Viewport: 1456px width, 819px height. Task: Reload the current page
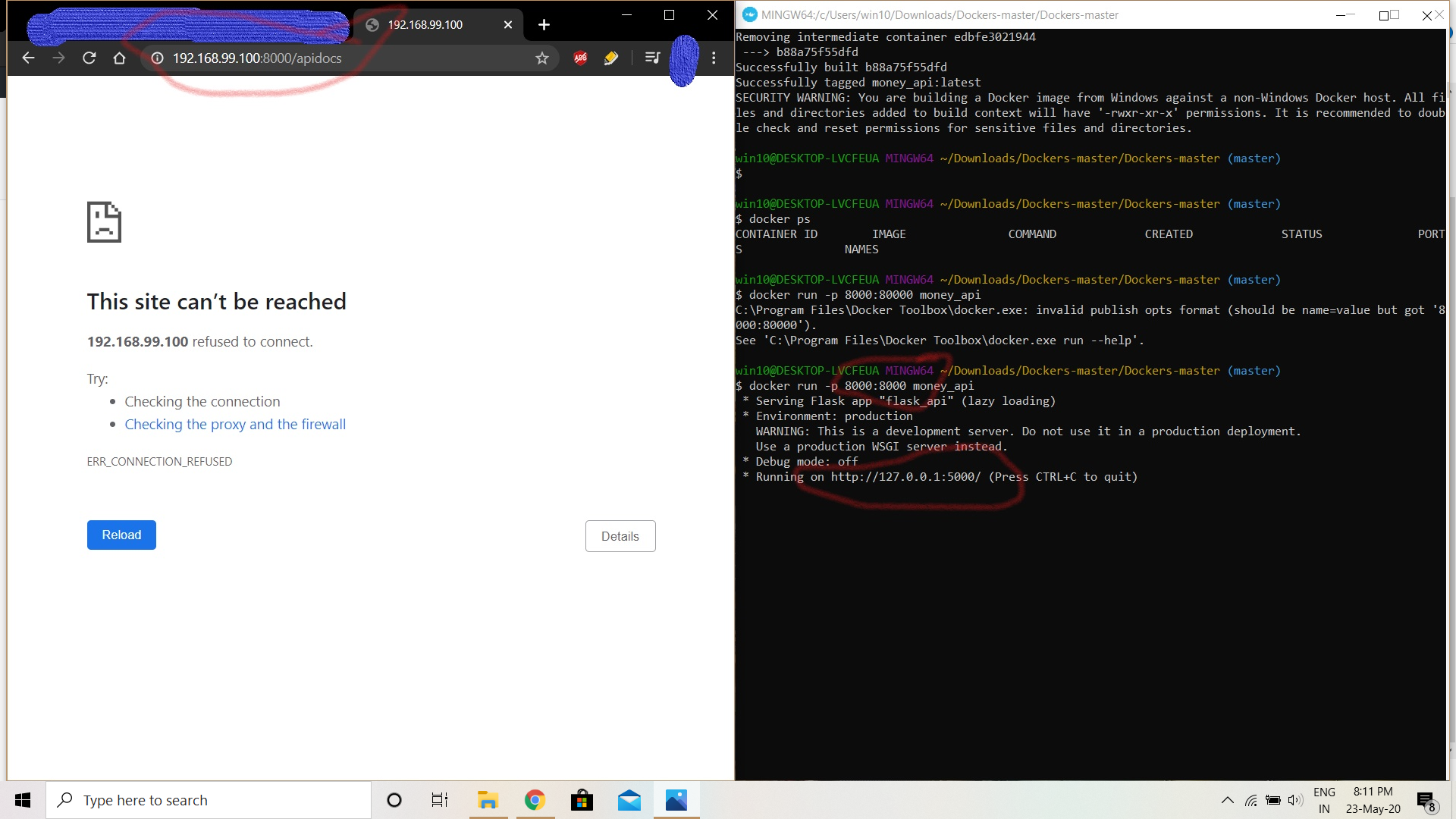(89, 58)
